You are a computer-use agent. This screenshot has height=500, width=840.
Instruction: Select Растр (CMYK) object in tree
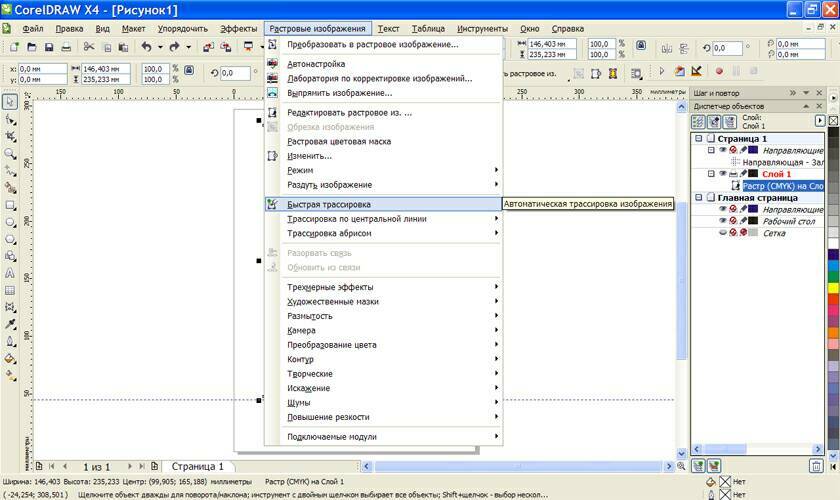pos(782,186)
